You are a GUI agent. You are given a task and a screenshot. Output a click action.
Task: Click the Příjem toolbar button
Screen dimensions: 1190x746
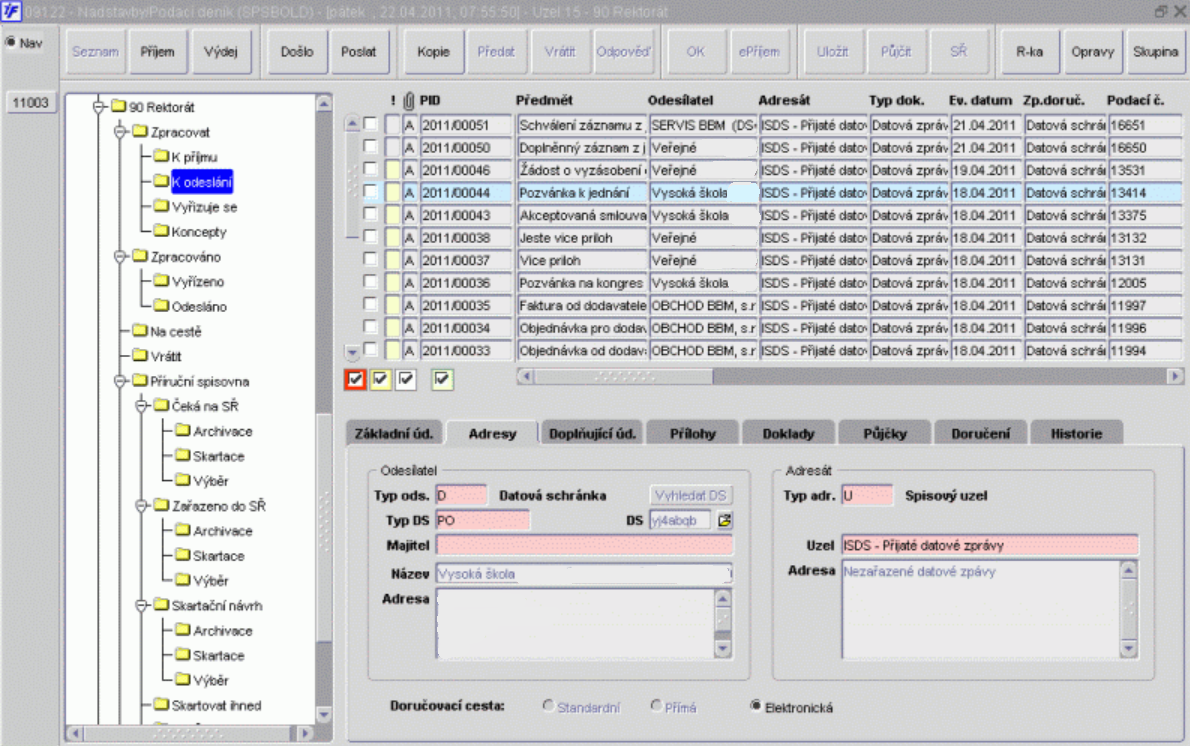tap(157, 52)
